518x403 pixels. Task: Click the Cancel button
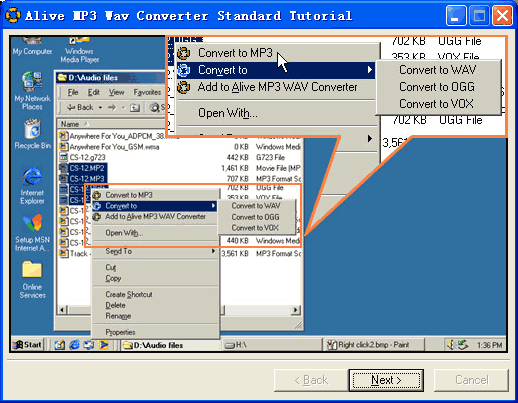(x=471, y=380)
